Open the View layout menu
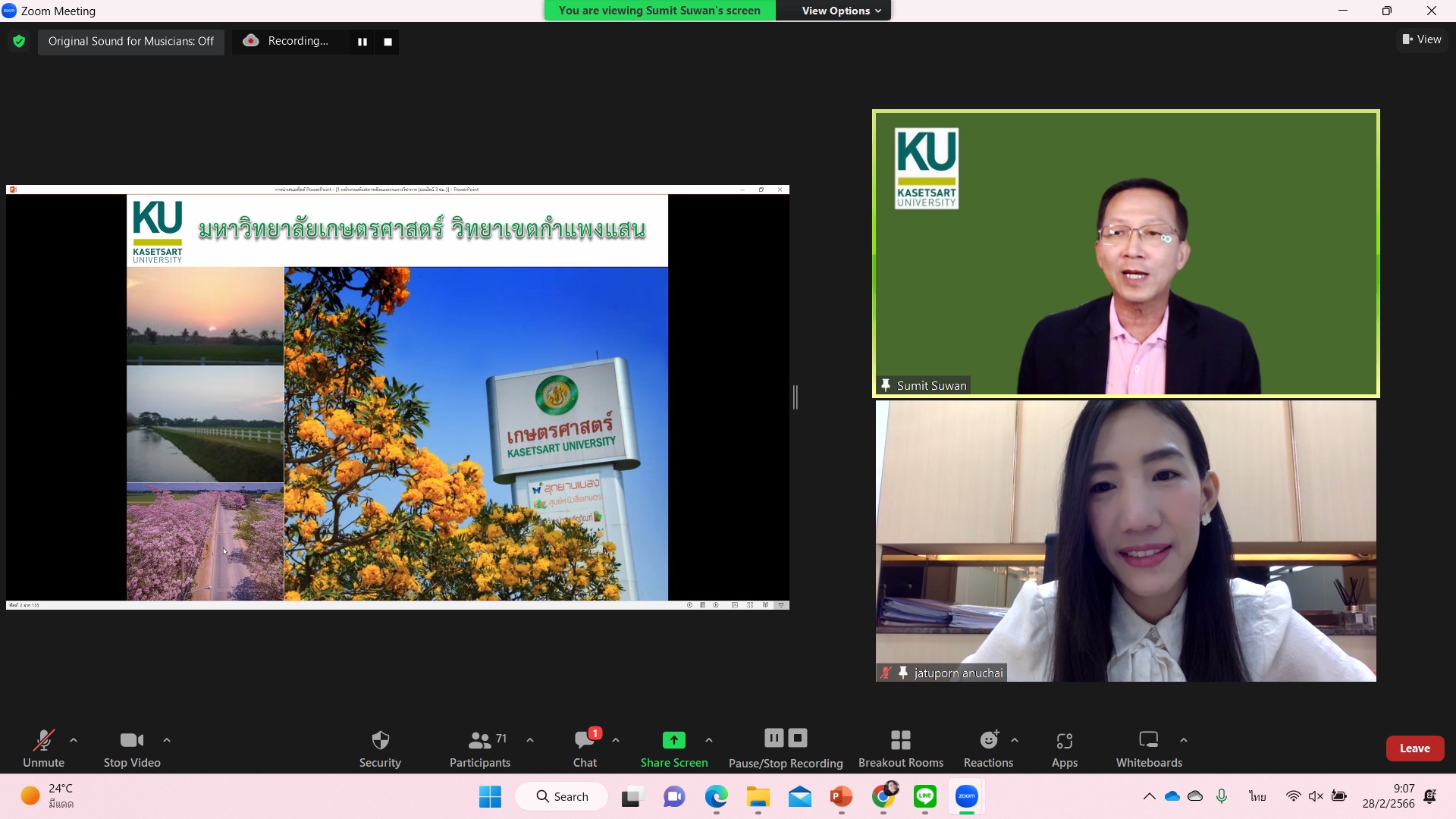 click(1422, 39)
